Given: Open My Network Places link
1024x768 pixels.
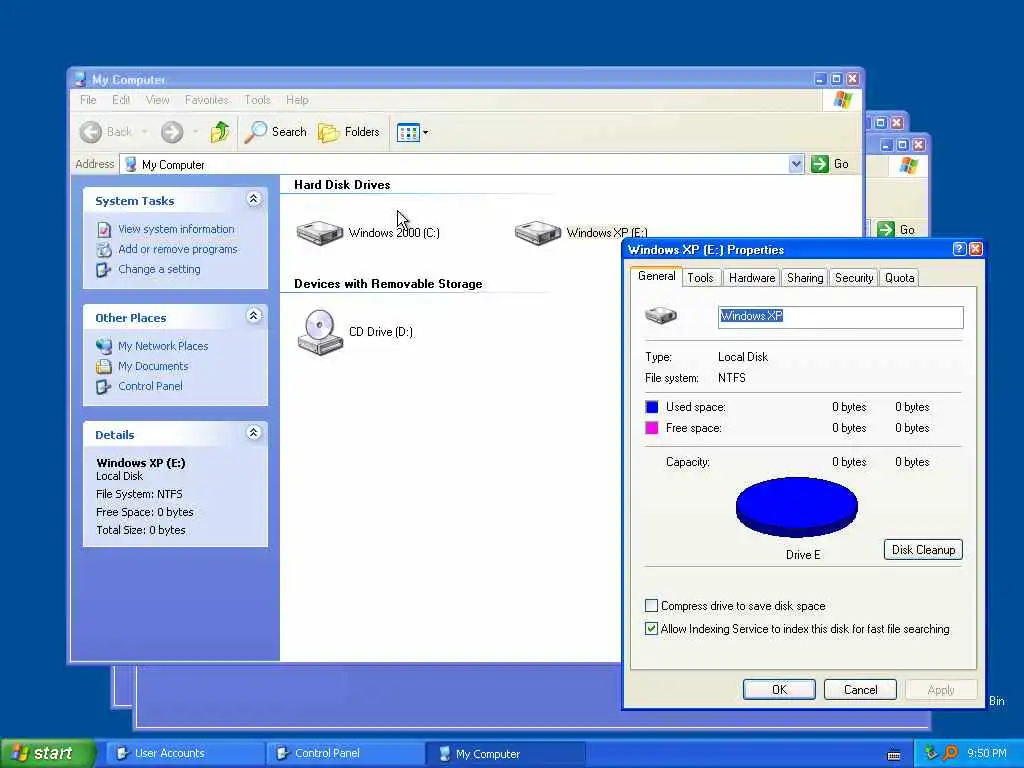Looking at the screenshot, I should (x=163, y=346).
